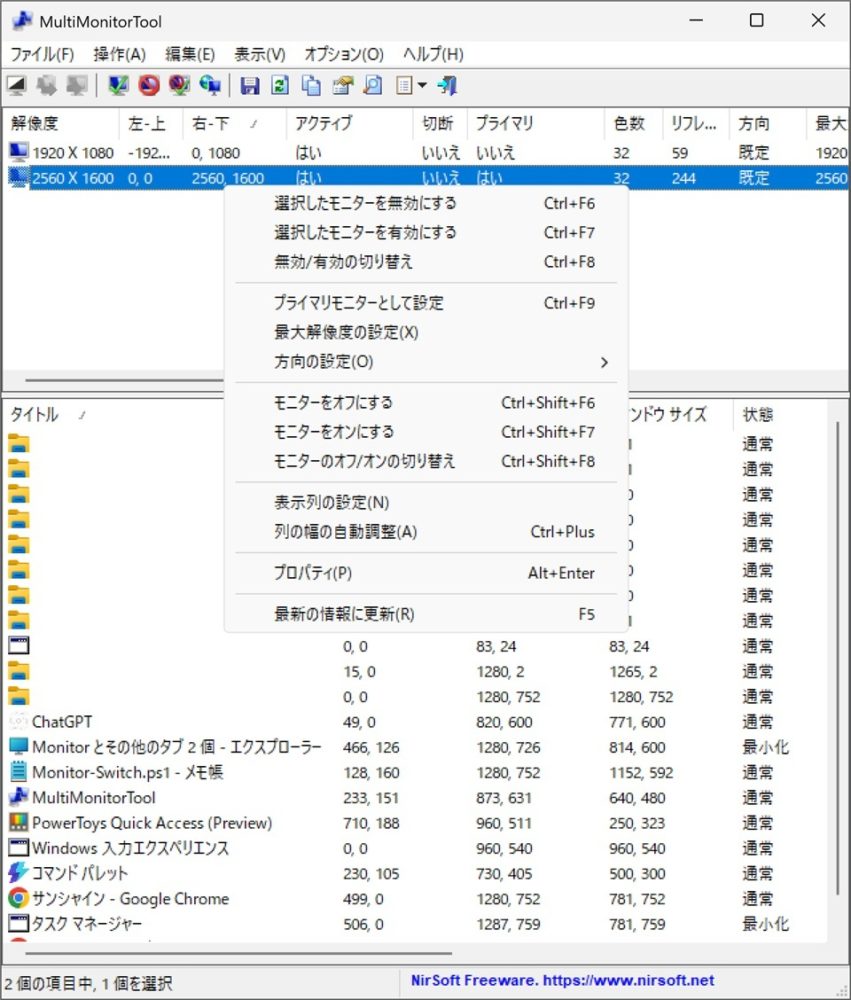Click the Properties toolbar icon
Screen dimensions: 851x1000
pyautogui.click(x=343, y=85)
